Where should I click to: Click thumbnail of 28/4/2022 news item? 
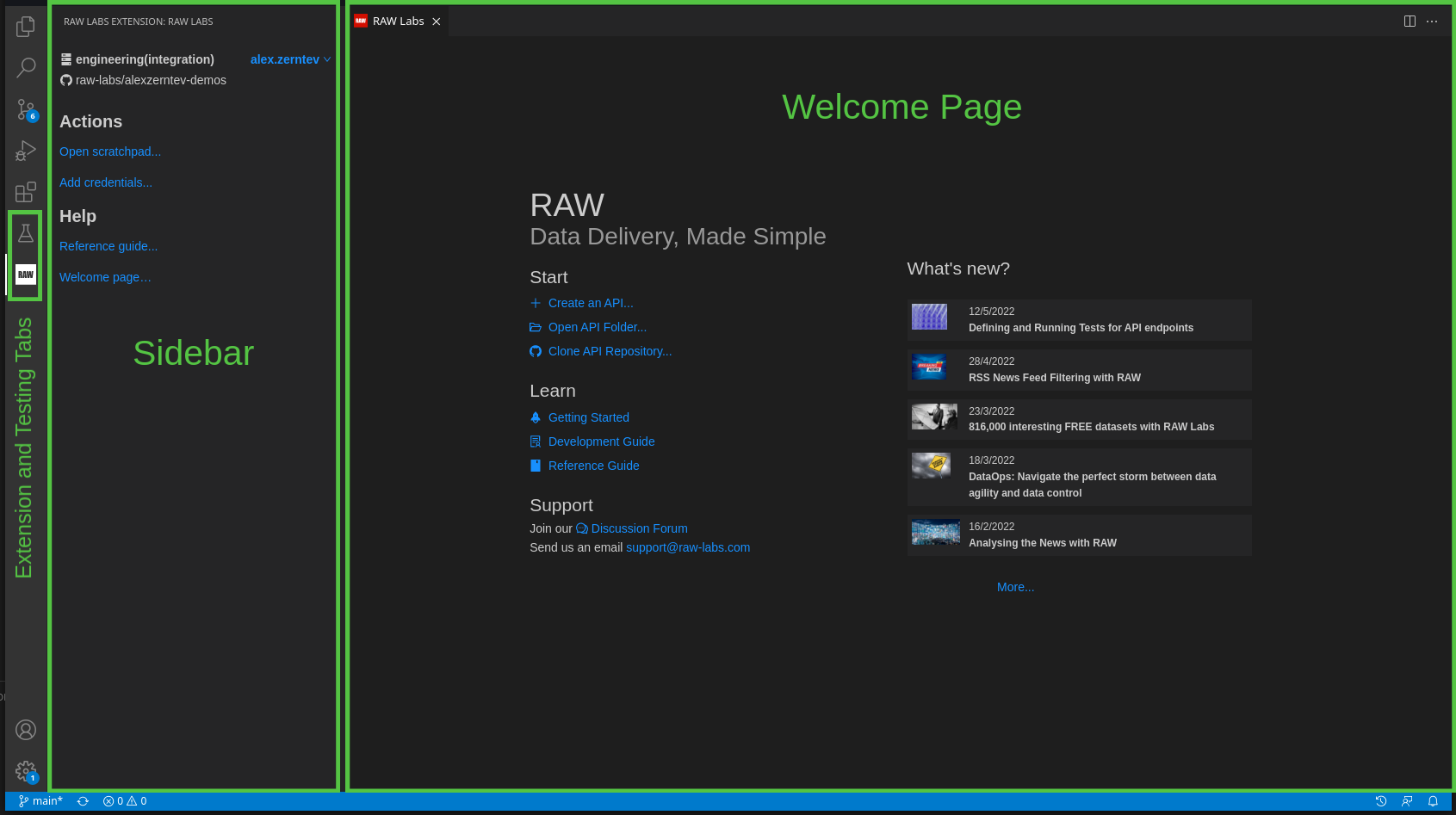(x=929, y=367)
